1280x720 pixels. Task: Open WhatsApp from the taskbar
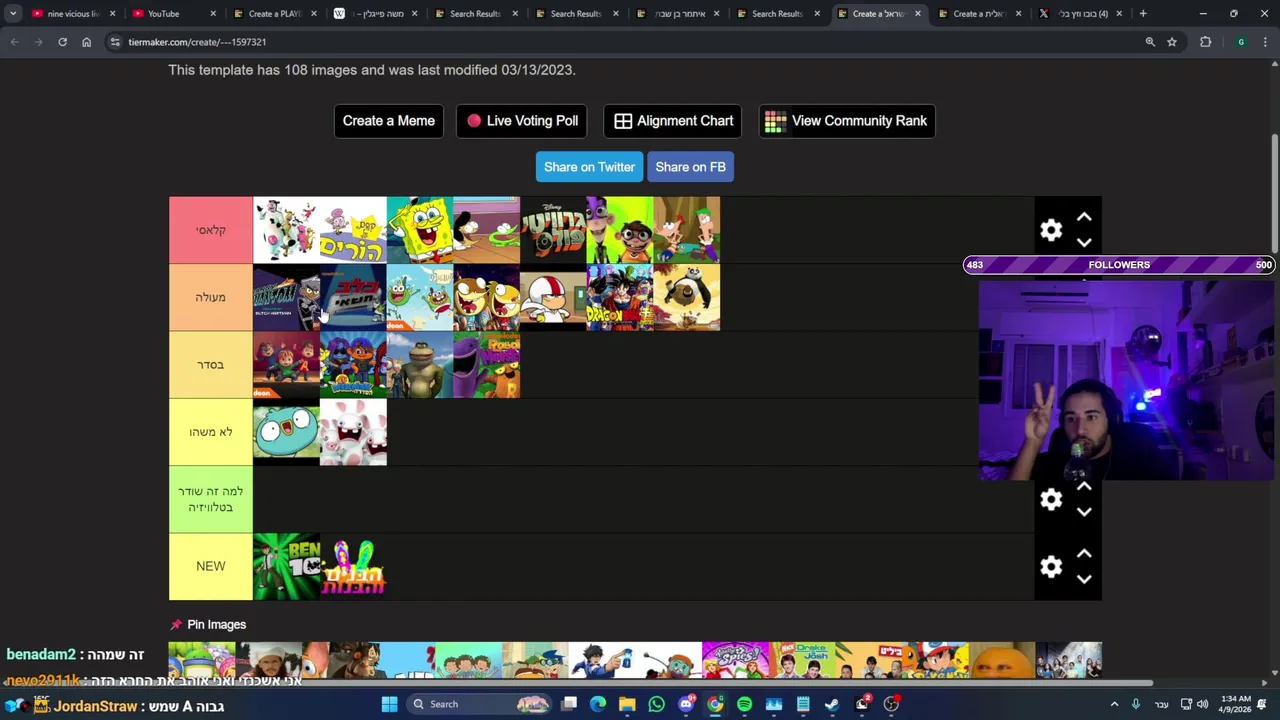(x=656, y=704)
